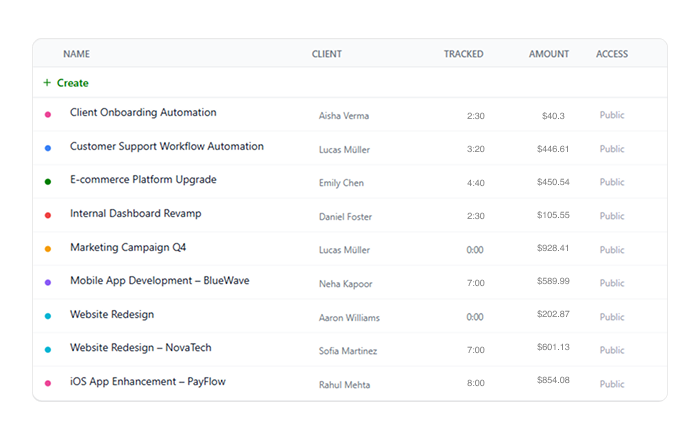Select client Neha Kapoor

click(x=345, y=284)
